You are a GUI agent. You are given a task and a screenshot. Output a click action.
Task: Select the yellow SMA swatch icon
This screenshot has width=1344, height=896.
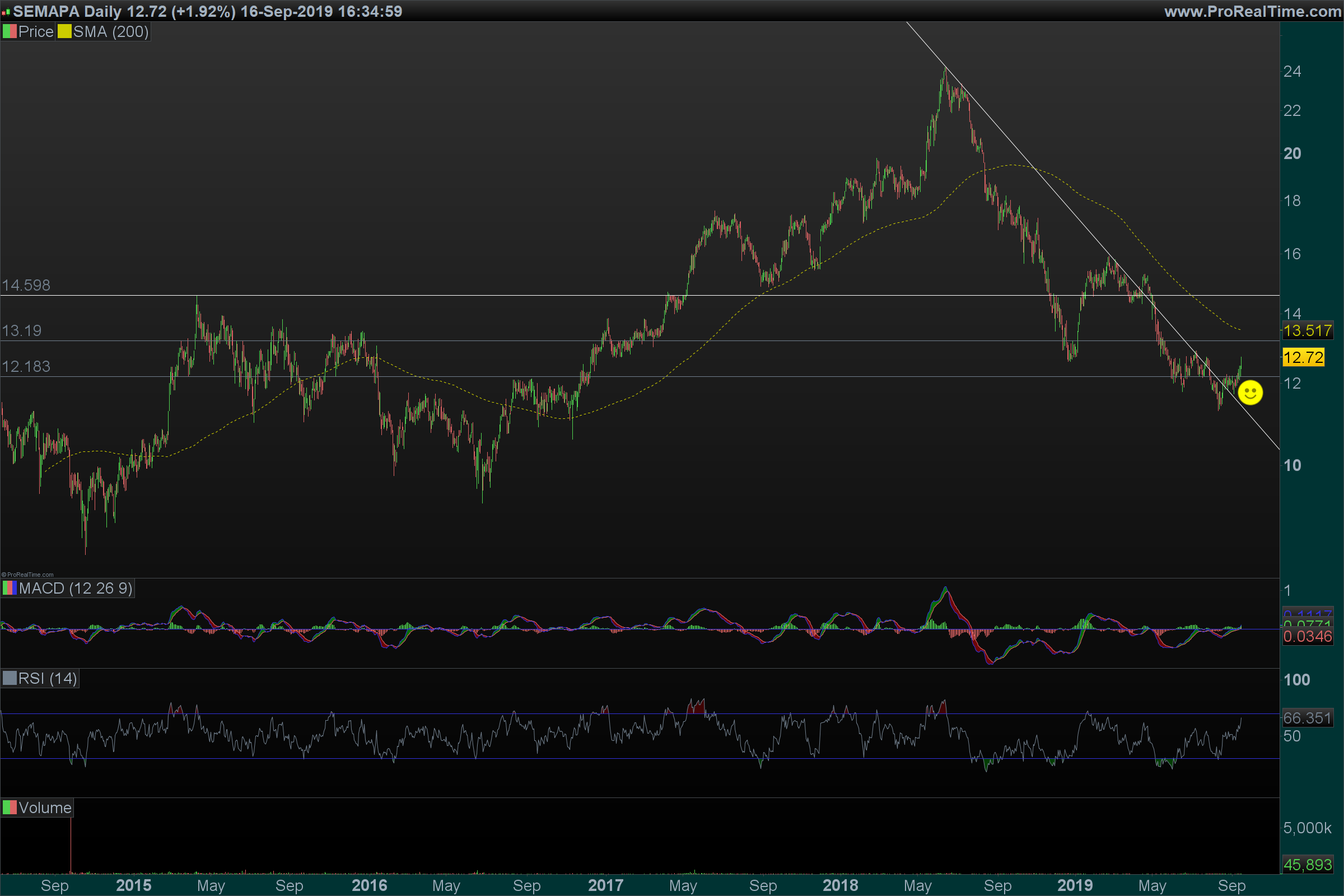point(64,31)
